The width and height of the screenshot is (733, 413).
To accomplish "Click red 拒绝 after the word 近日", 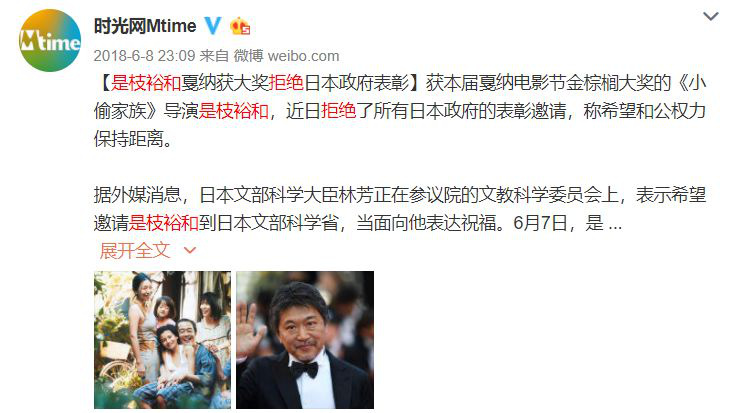I will (x=339, y=111).
